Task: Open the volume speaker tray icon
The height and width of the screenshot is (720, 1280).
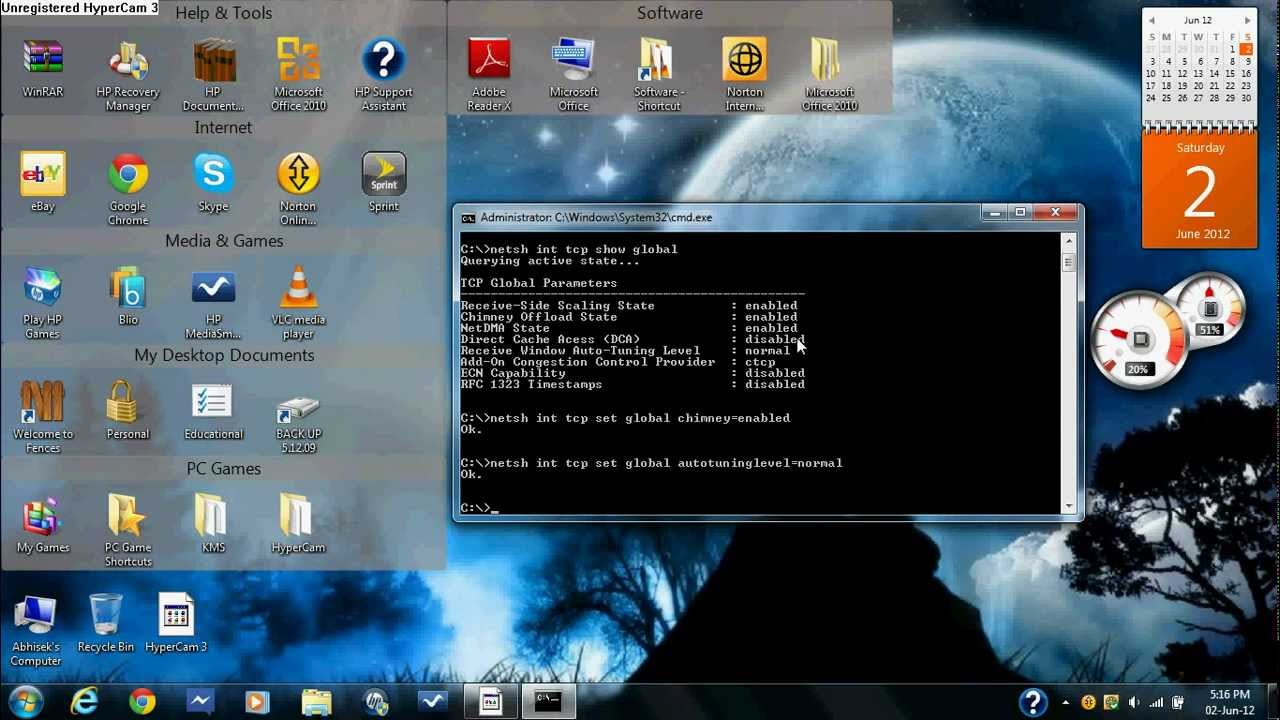Action: pyautogui.click(x=1133, y=702)
